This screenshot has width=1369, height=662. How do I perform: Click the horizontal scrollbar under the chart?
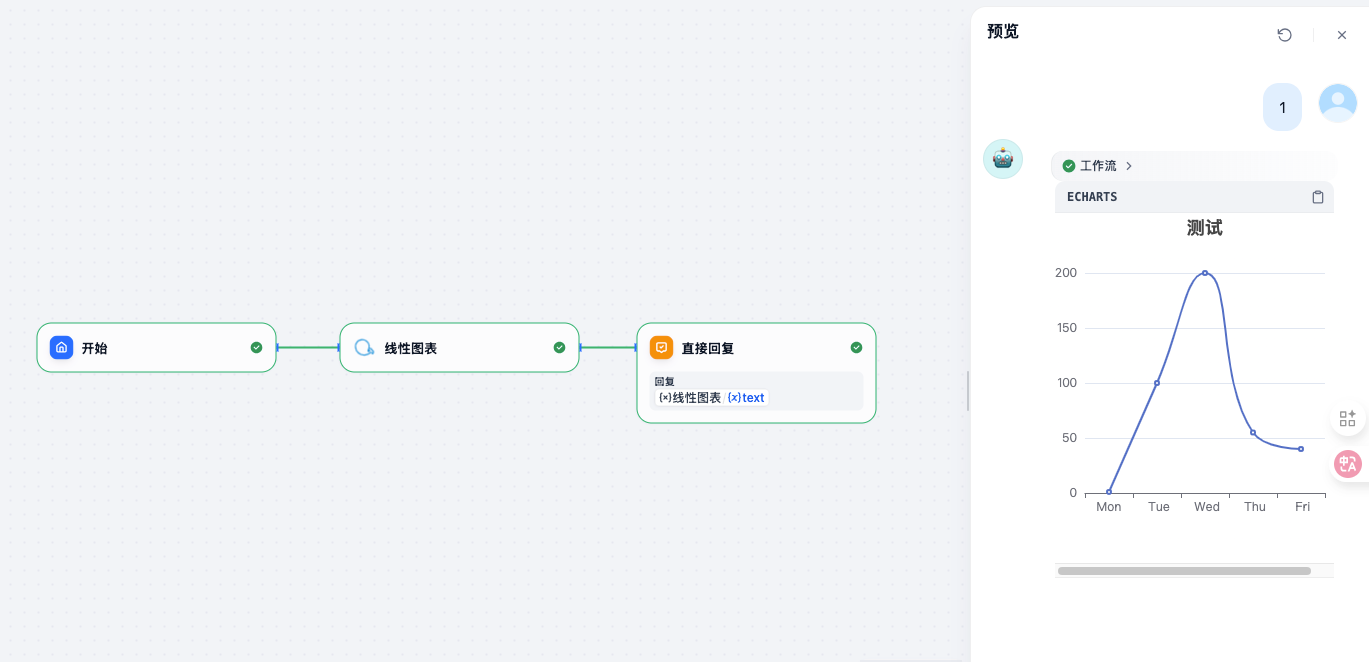[1184, 571]
